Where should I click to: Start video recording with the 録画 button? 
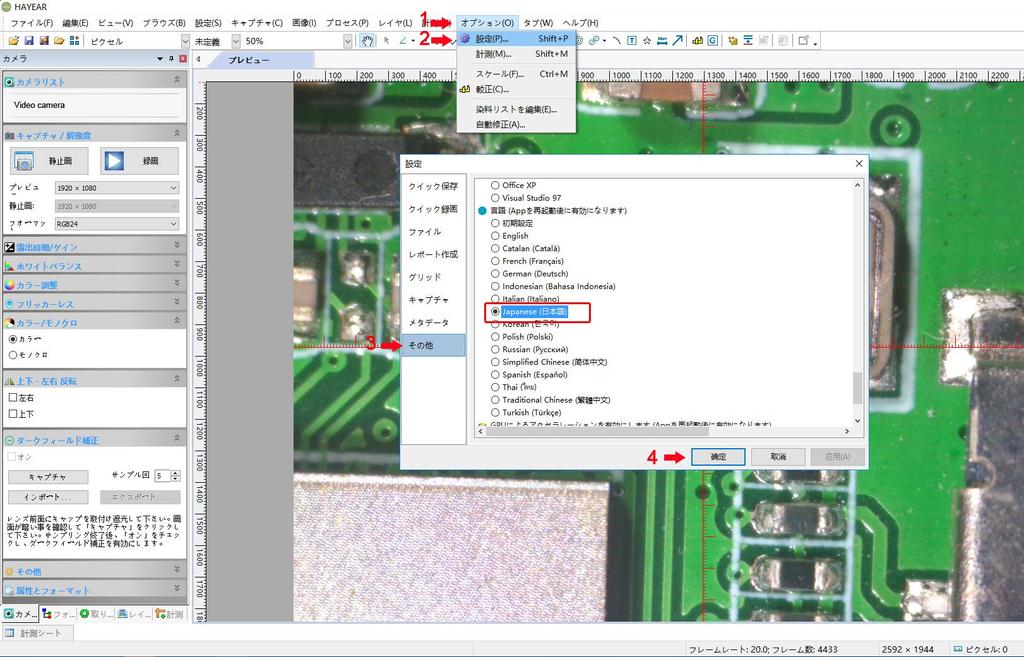(139, 160)
